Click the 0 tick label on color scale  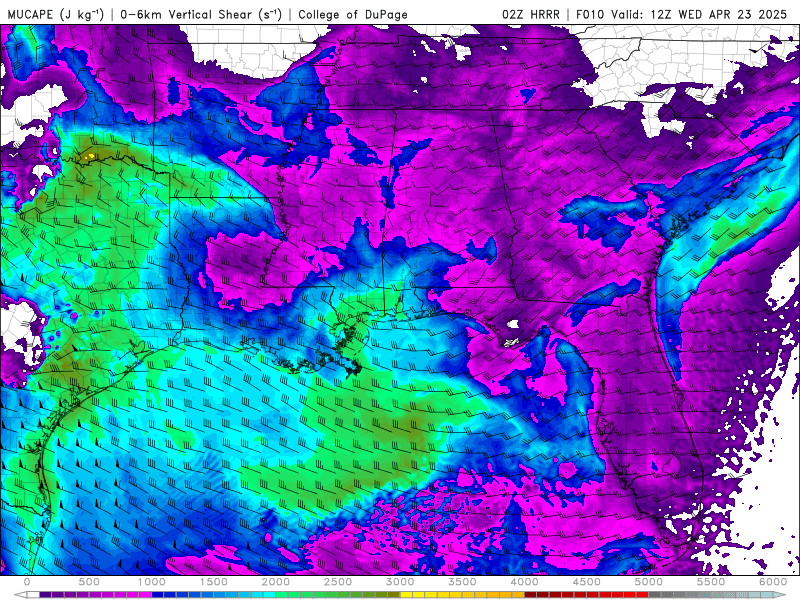27,582
